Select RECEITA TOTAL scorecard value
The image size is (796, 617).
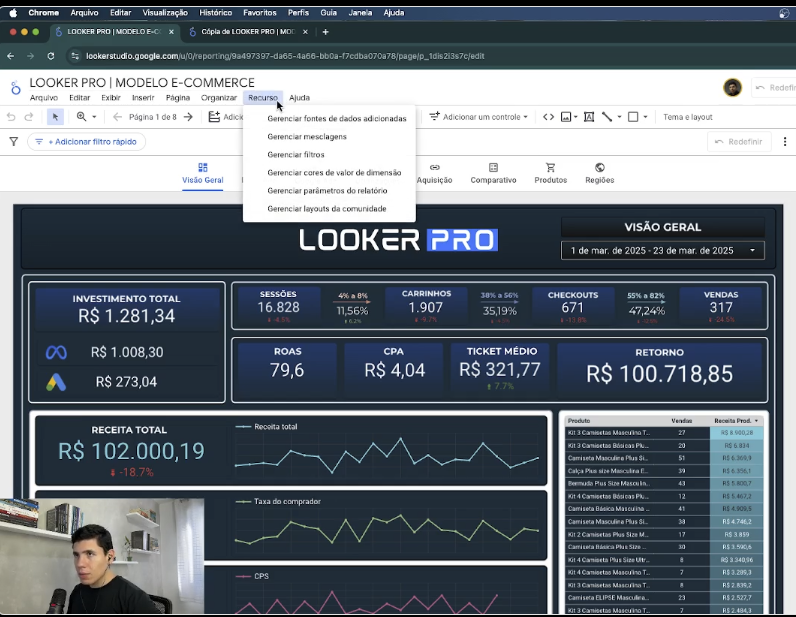point(131,451)
